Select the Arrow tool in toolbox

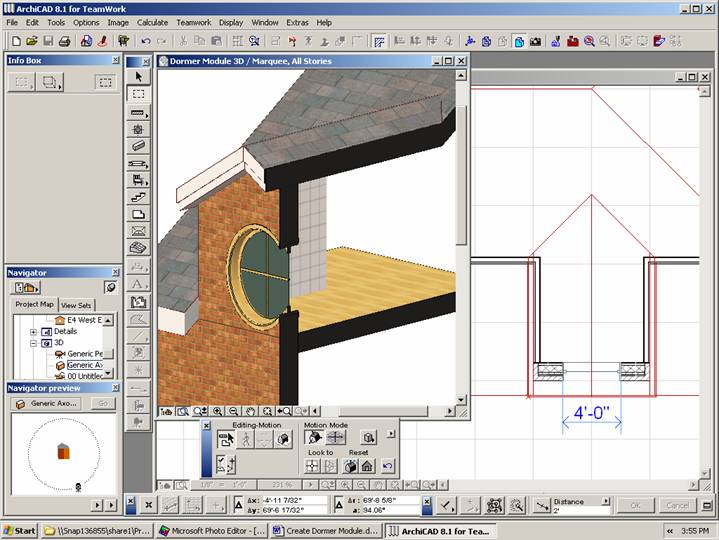click(x=138, y=77)
